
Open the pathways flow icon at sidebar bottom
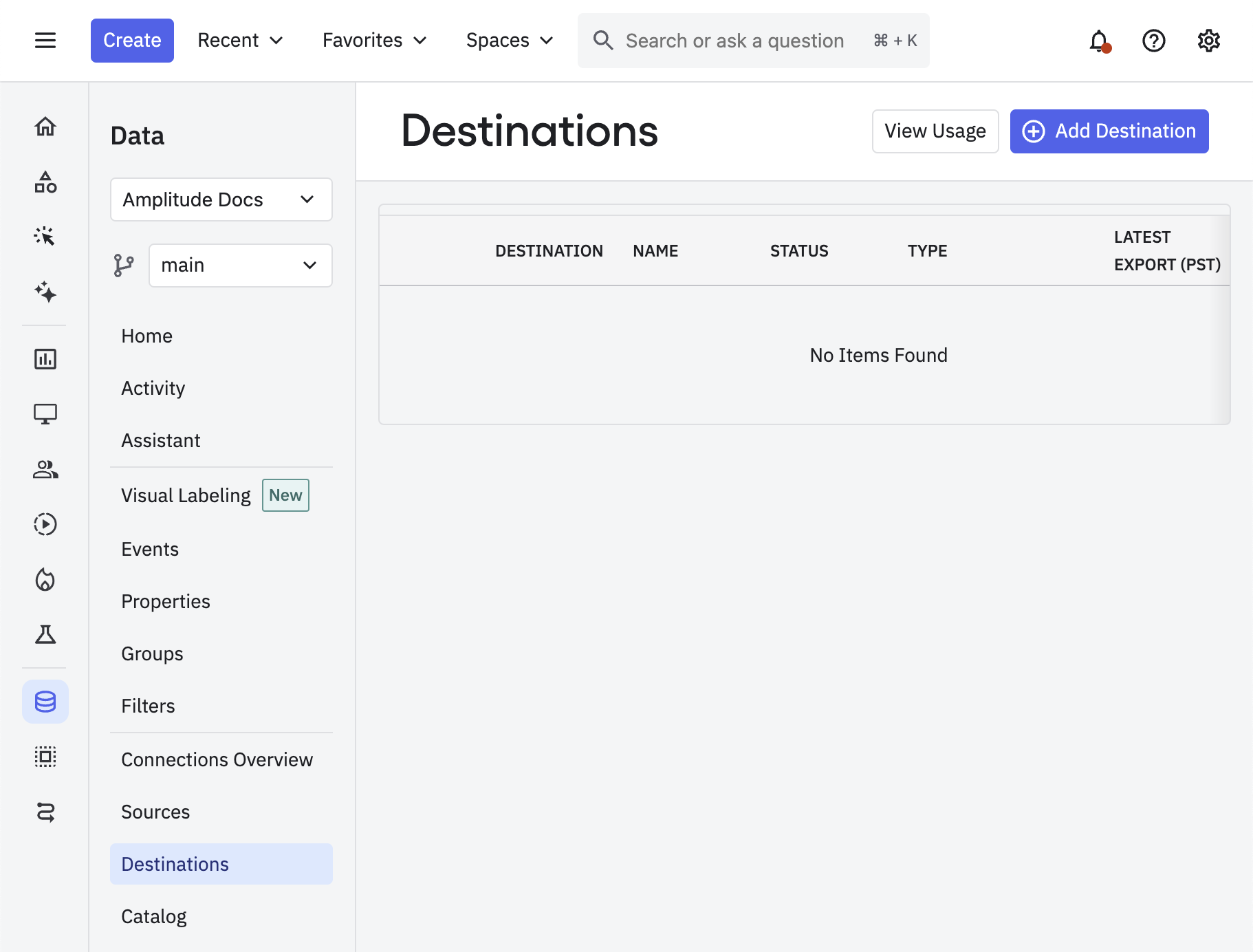click(x=45, y=812)
